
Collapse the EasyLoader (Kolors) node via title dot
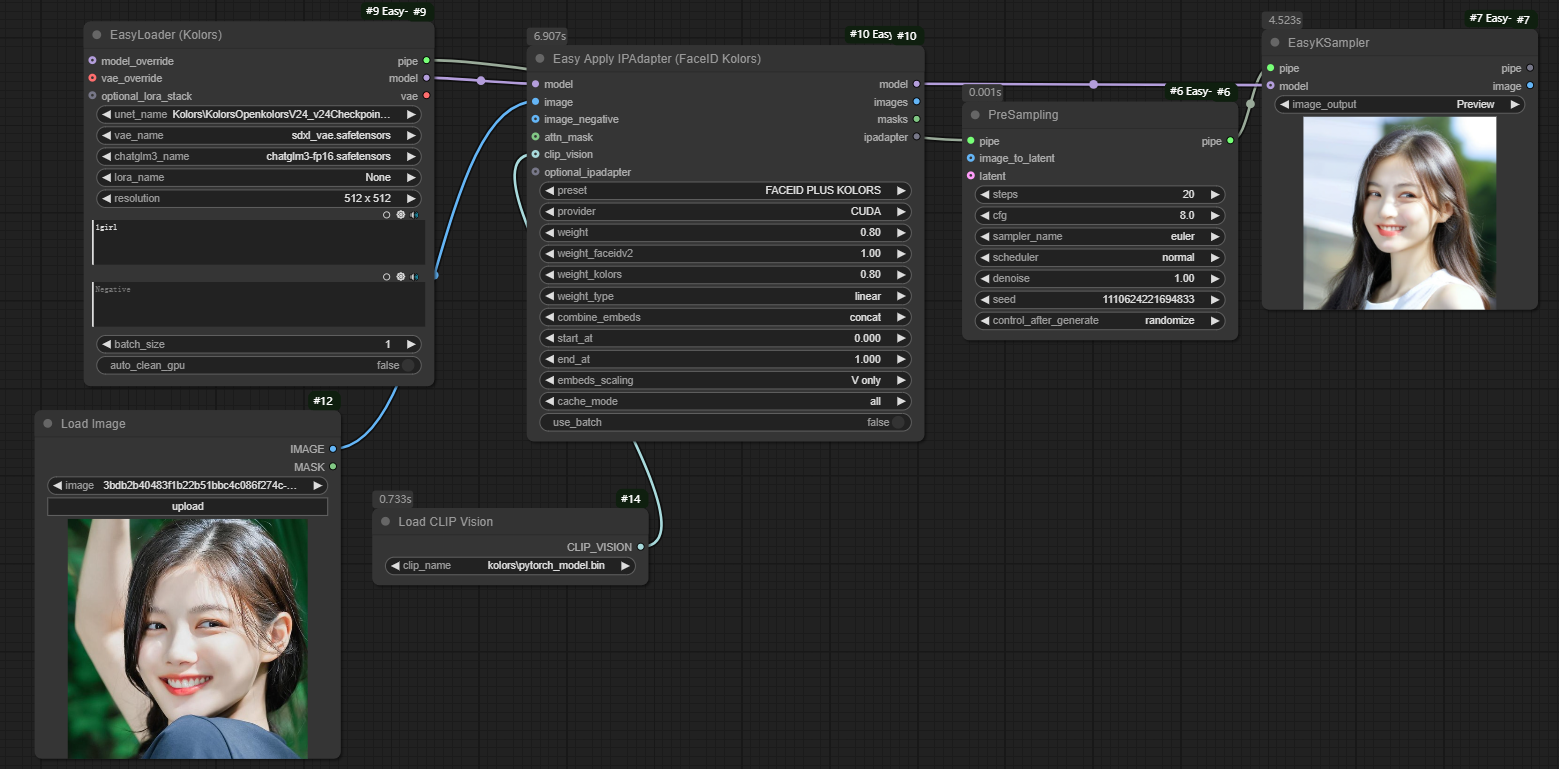pyautogui.click(x=97, y=35)
